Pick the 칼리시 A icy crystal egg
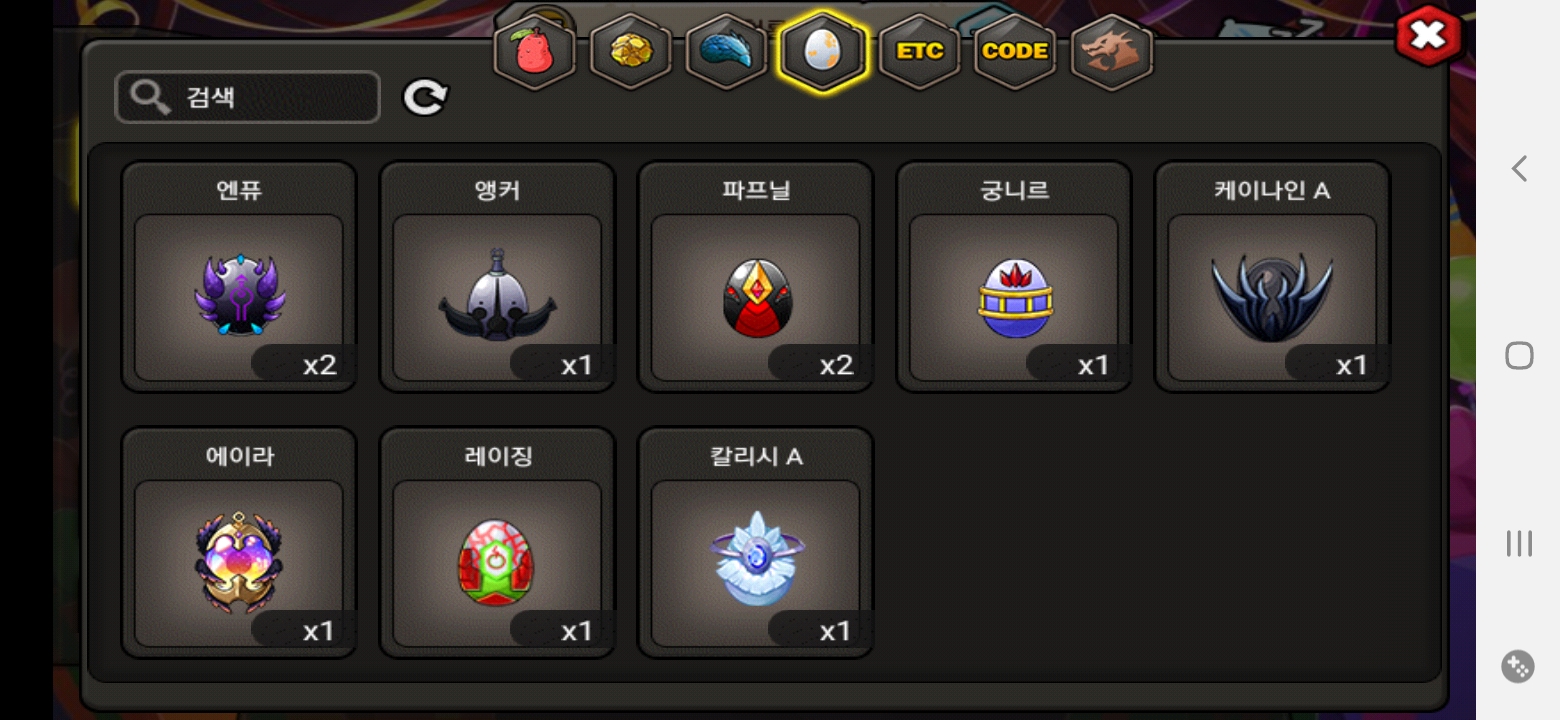This screenshot has height=720, width=1560. pos(756,543)
